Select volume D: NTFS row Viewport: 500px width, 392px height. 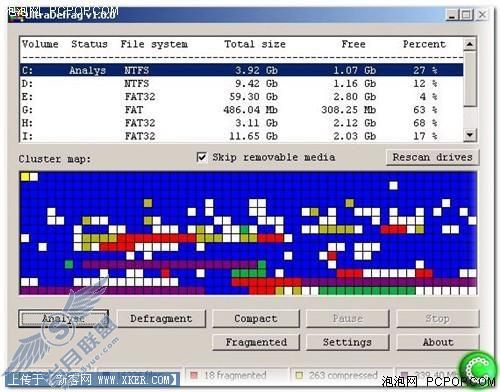tap(241, 83)
